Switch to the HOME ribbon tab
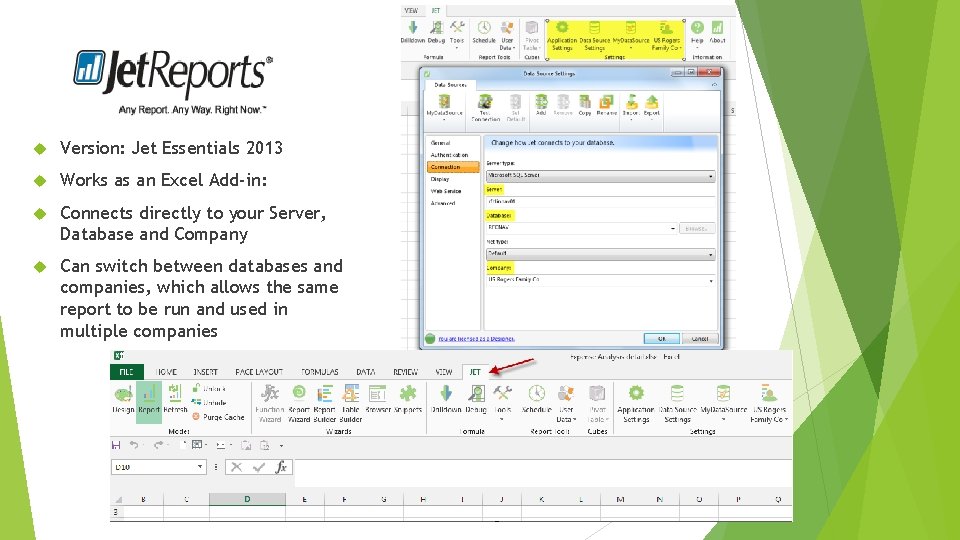Screen dimensions: 960x540 point(166,372)
